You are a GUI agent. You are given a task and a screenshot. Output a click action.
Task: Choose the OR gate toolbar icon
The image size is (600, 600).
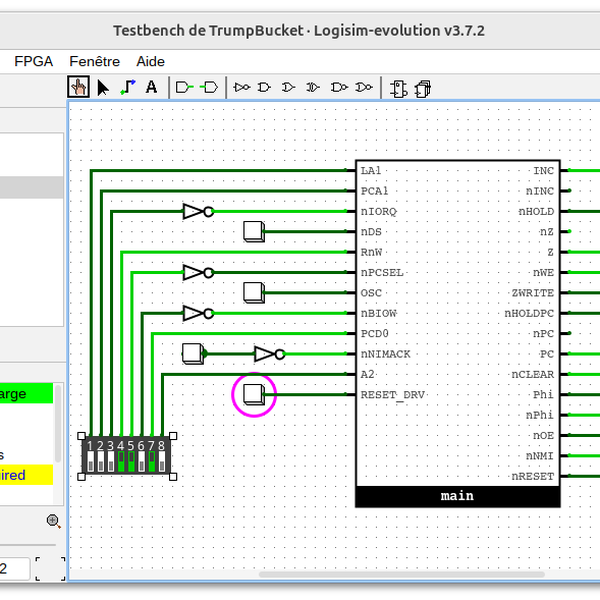[289, 88]
